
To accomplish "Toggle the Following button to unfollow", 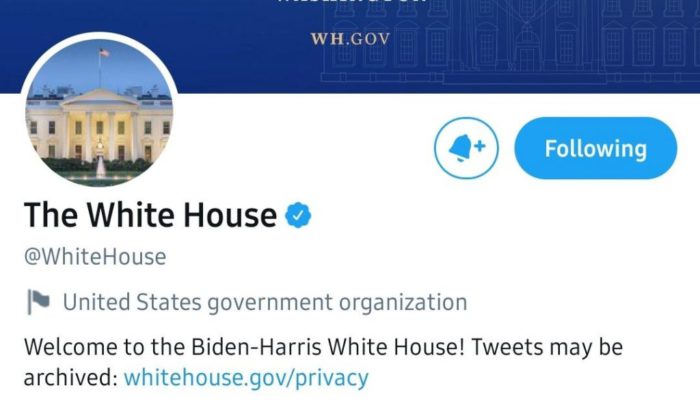I will [x=595, y=149].
